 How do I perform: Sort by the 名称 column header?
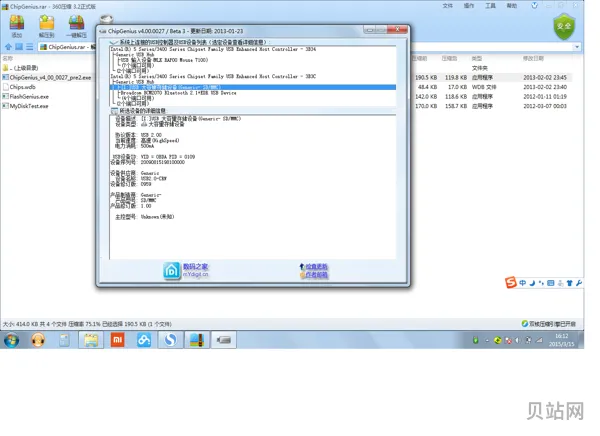tap(8, 58)
